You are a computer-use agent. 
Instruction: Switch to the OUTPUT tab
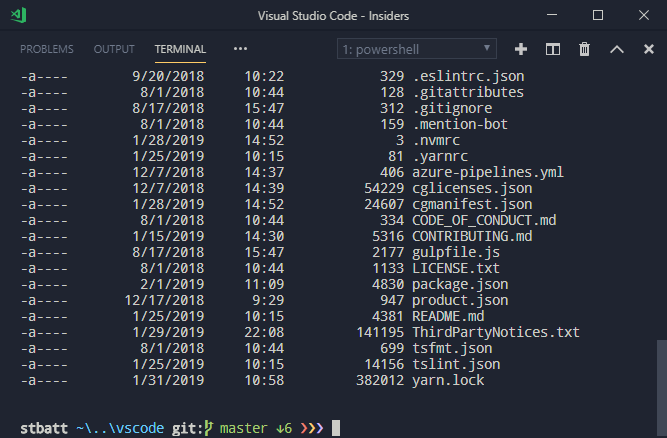pos(114,49)
